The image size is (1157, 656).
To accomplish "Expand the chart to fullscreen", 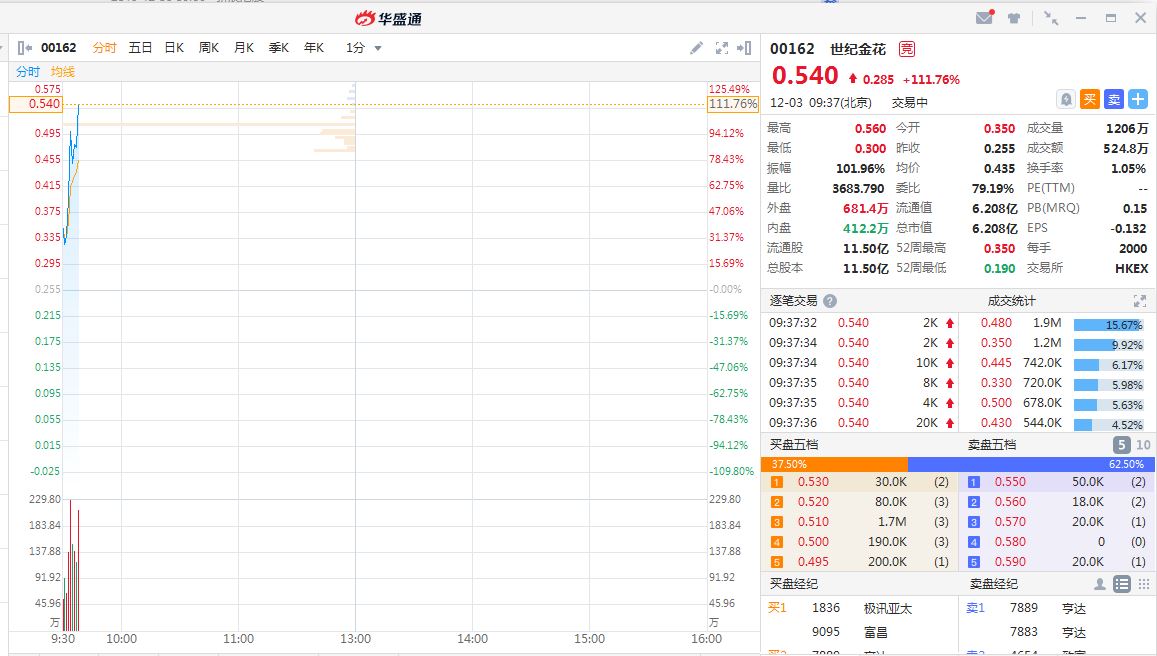I will click(x=722, y=48).
